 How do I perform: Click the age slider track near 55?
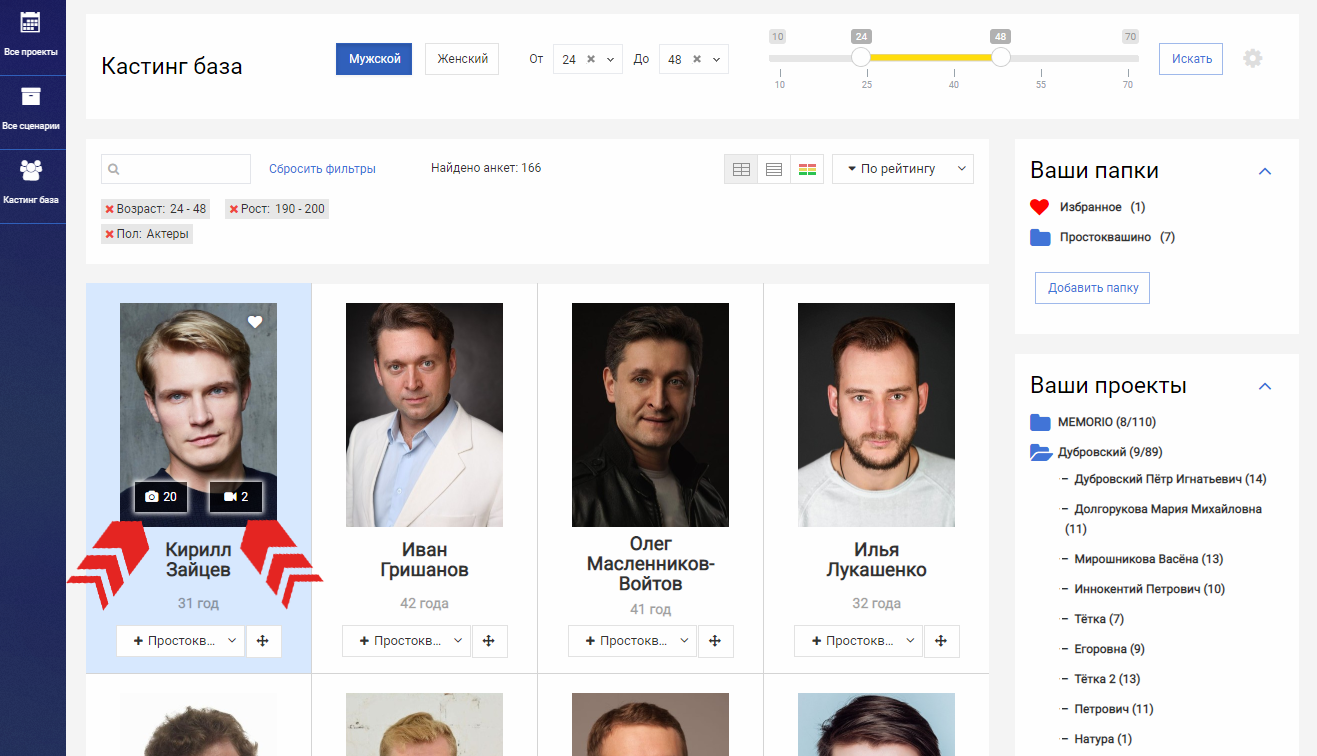[x=1041, y=58]
